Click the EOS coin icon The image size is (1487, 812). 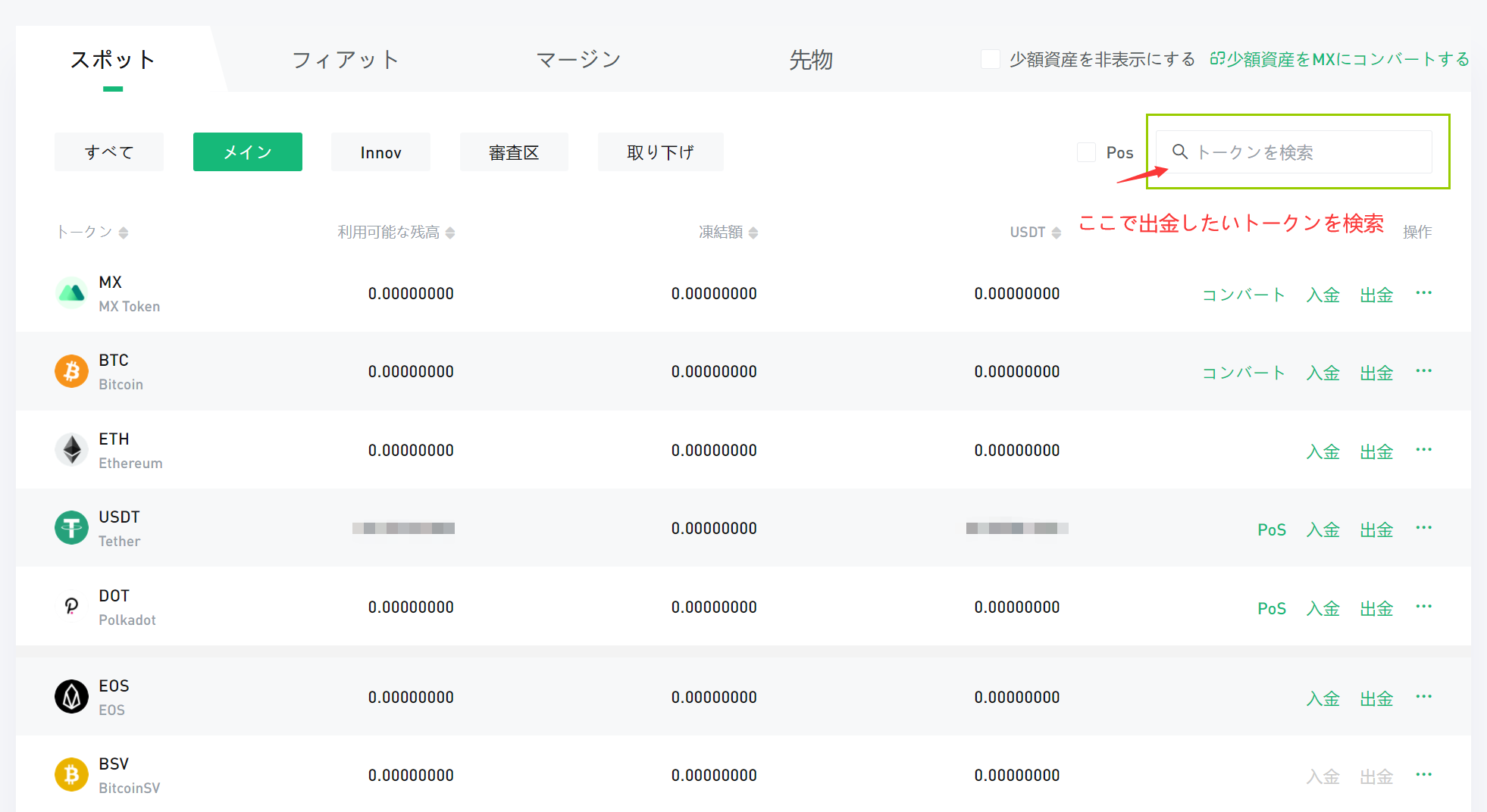tap(71, 697)
